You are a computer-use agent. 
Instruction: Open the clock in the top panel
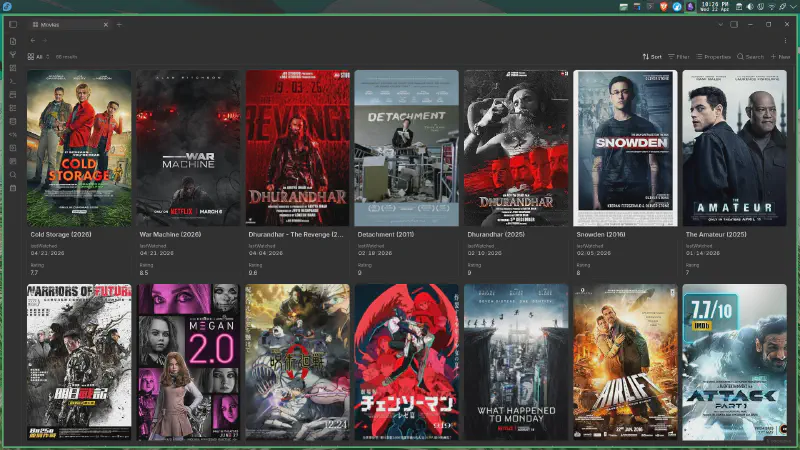coord(714,7)
